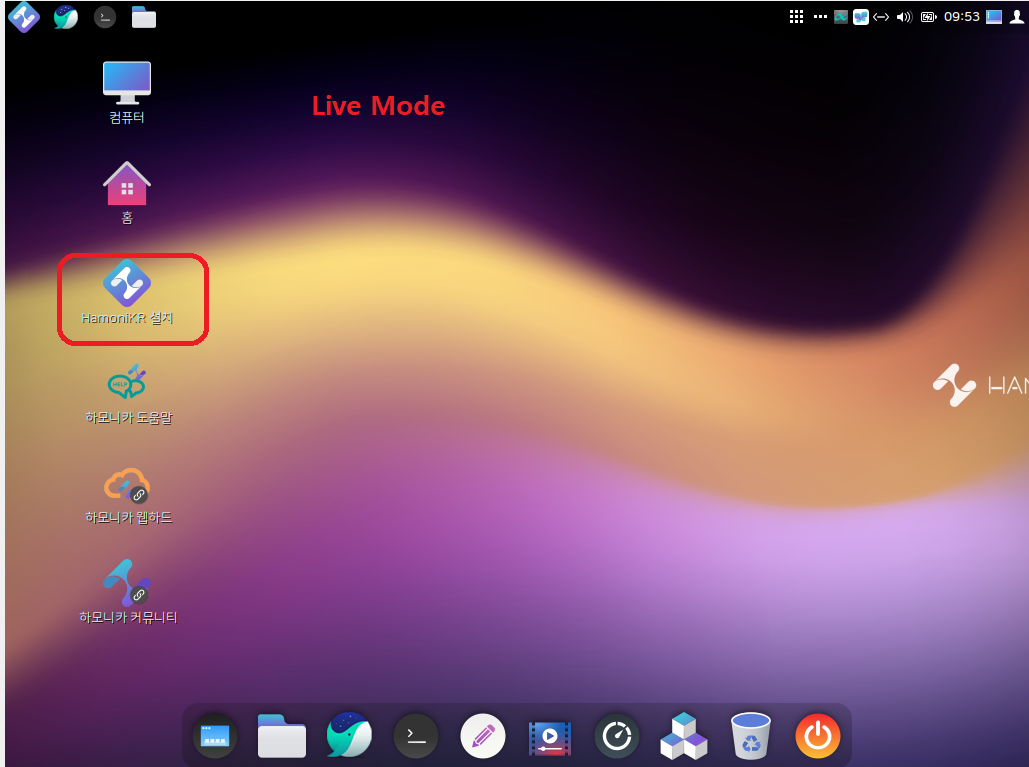Screen dimensions: 1029x767
Task: Open the white butterfly tray applet
Action: 860,17
